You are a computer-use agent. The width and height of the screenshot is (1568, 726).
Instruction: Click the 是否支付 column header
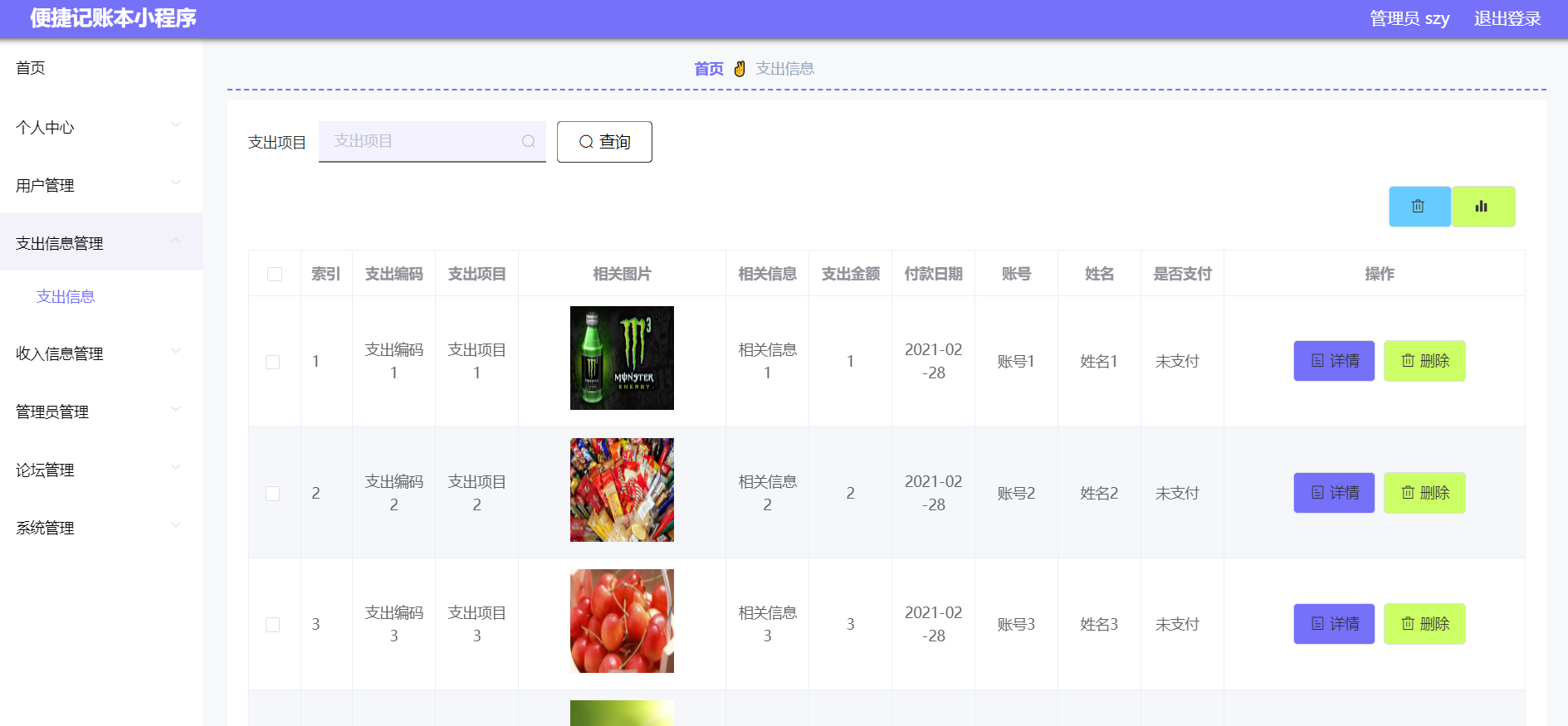(x=1183, y=274)
